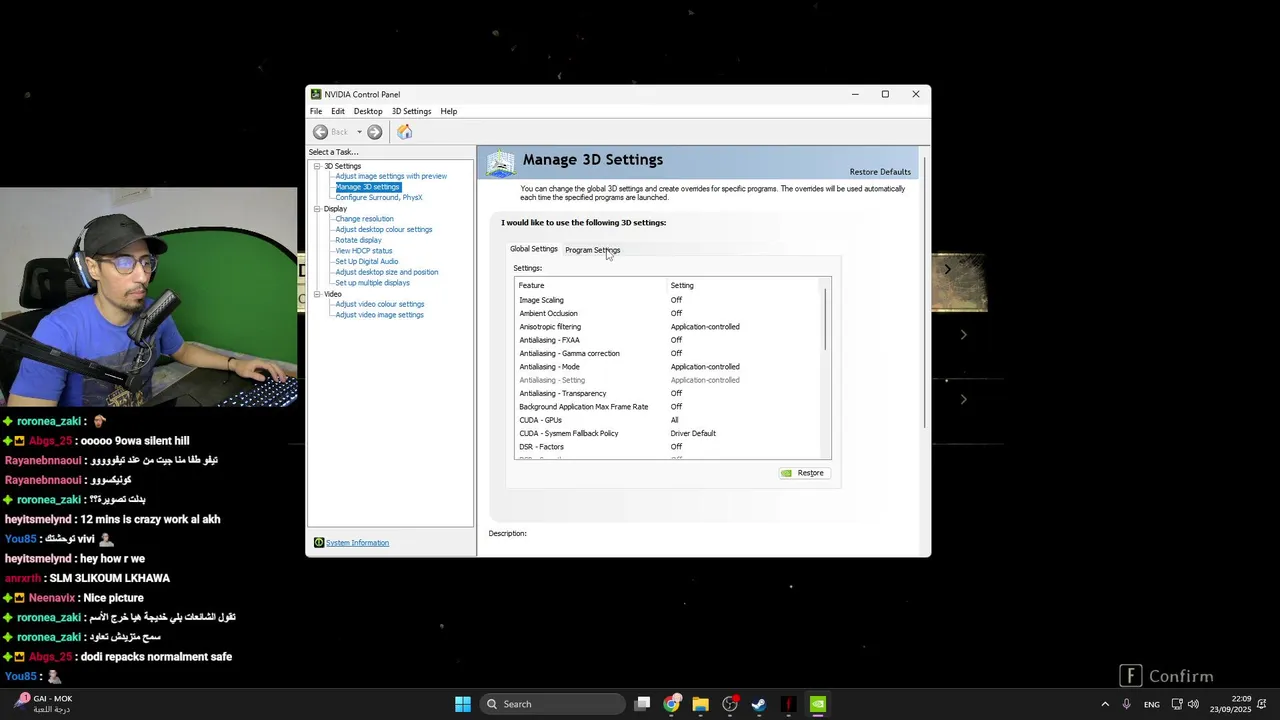Screen dimensions: 1280x720
Task: Open Adjust video image settings
Action: pos(379,315)
